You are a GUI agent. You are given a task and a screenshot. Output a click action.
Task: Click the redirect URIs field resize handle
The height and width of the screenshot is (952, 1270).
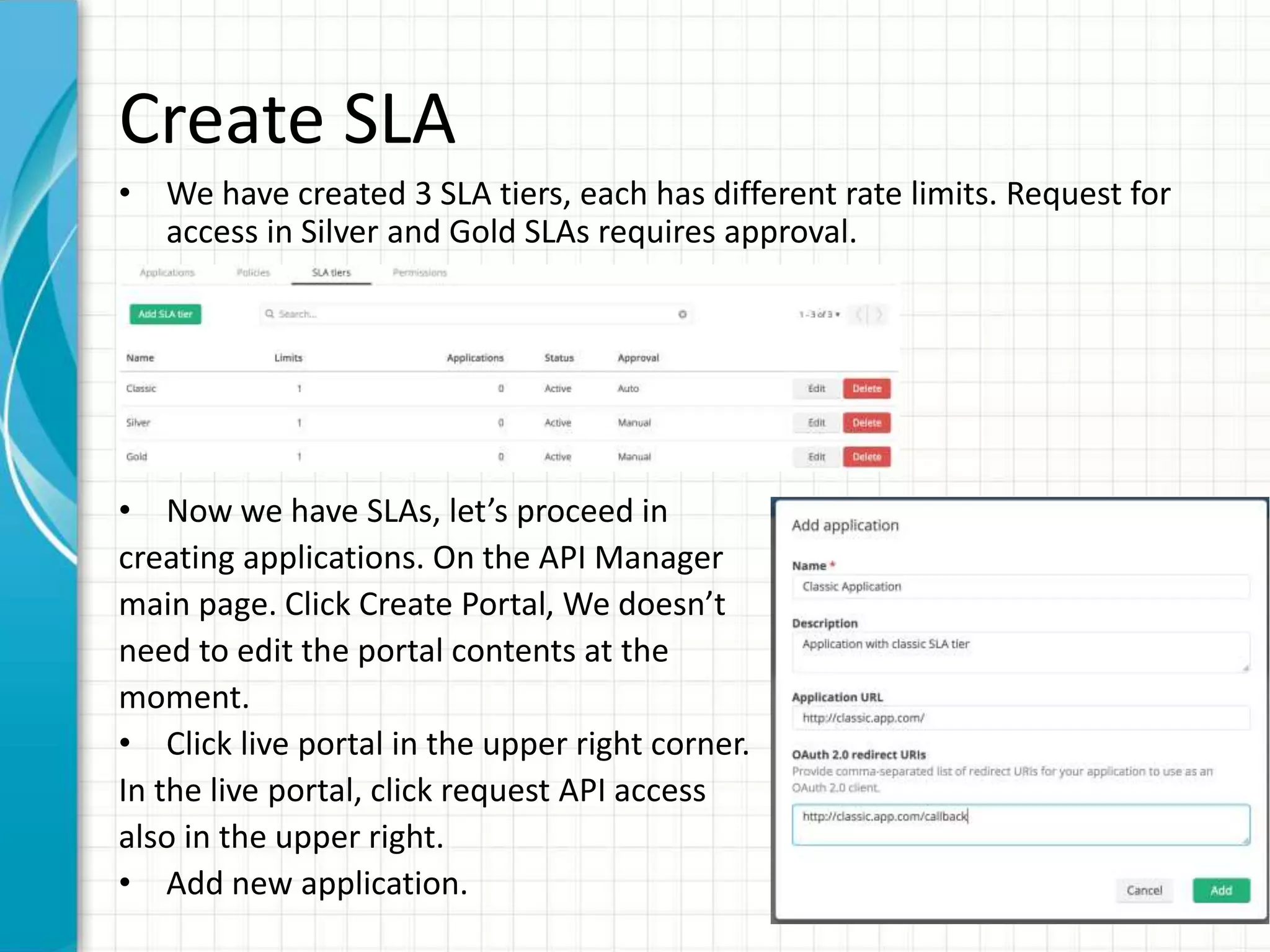(1245, 840)
